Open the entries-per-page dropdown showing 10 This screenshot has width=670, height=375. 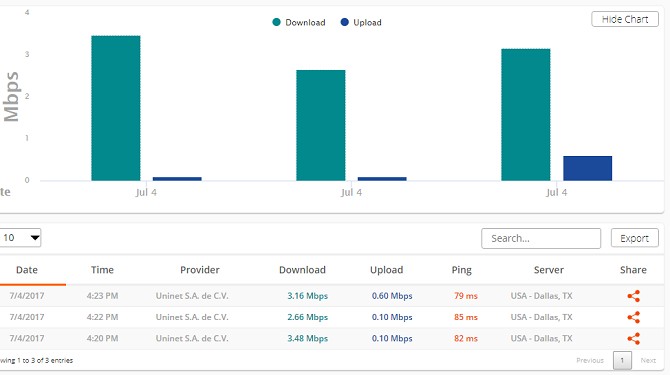(20, 238)
